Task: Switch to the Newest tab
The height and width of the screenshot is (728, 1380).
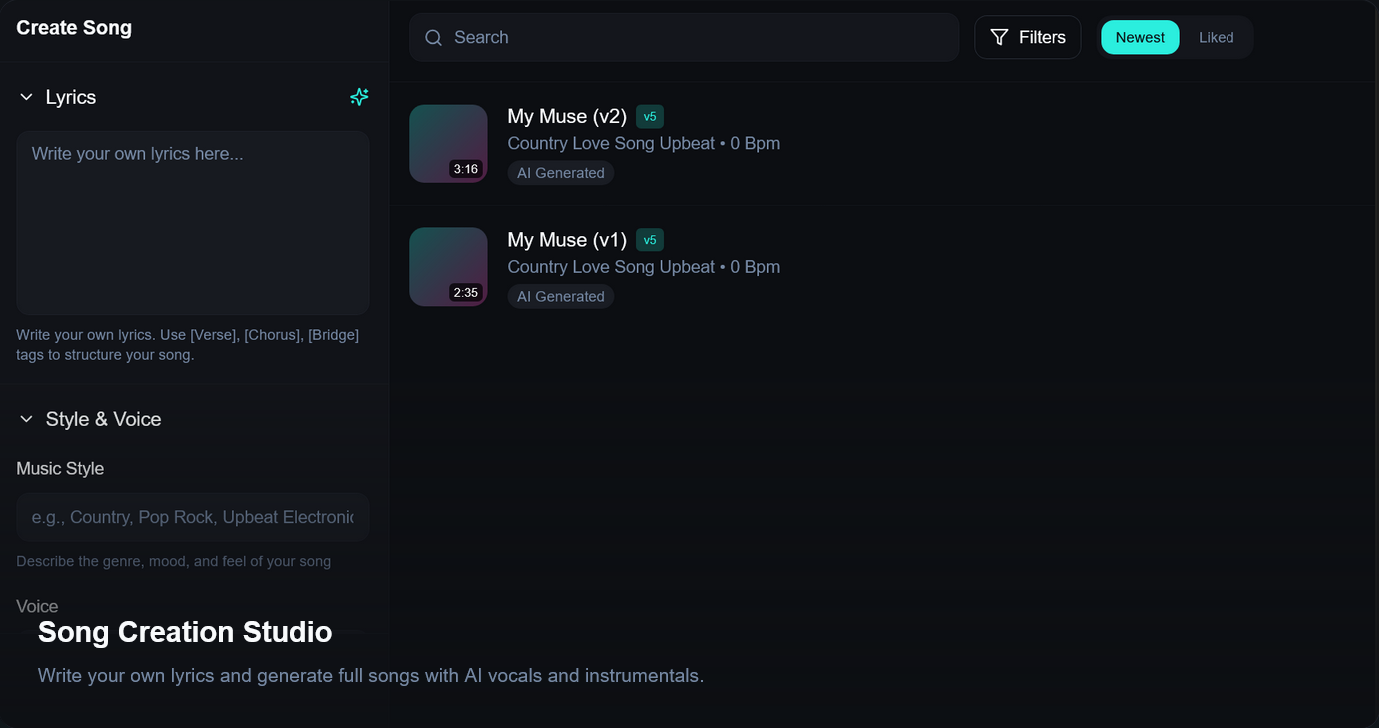Action: [x=1140, y=38]
